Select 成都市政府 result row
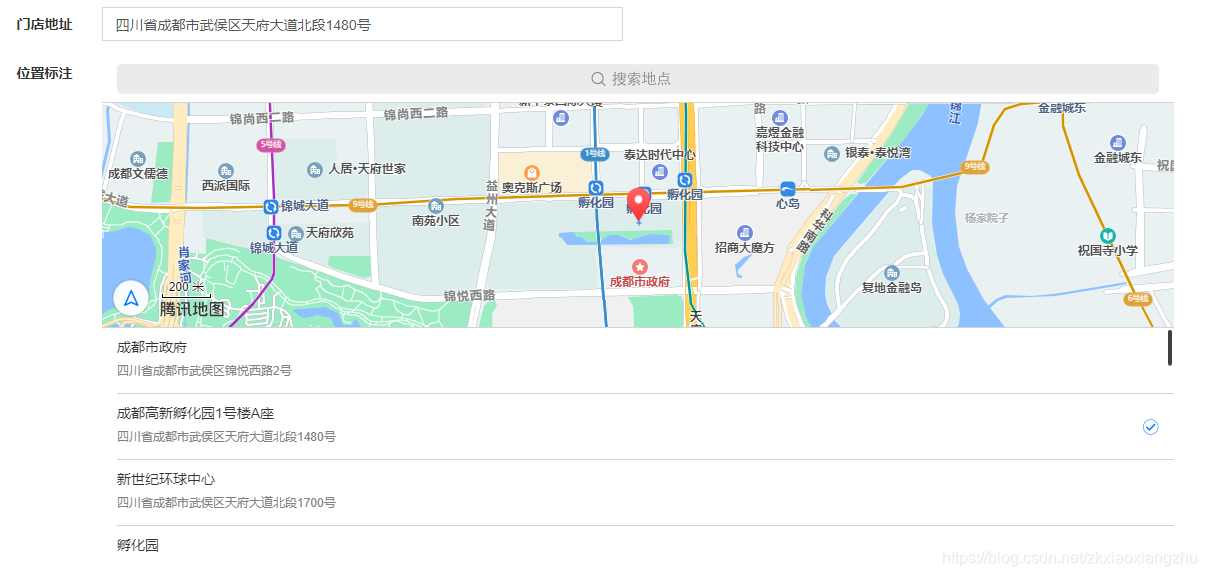This screenshot has width=1206, height=576. [638, 360]
